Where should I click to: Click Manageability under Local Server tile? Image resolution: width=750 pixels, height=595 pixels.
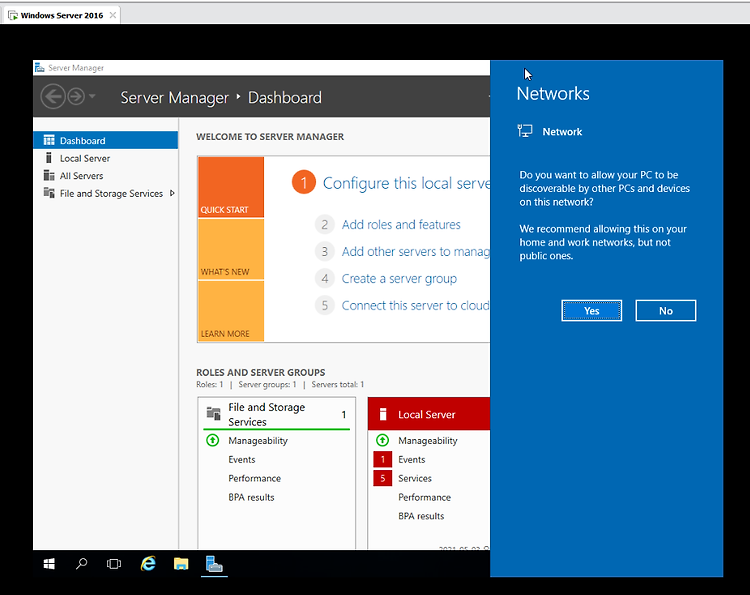[x=428, y=441]
